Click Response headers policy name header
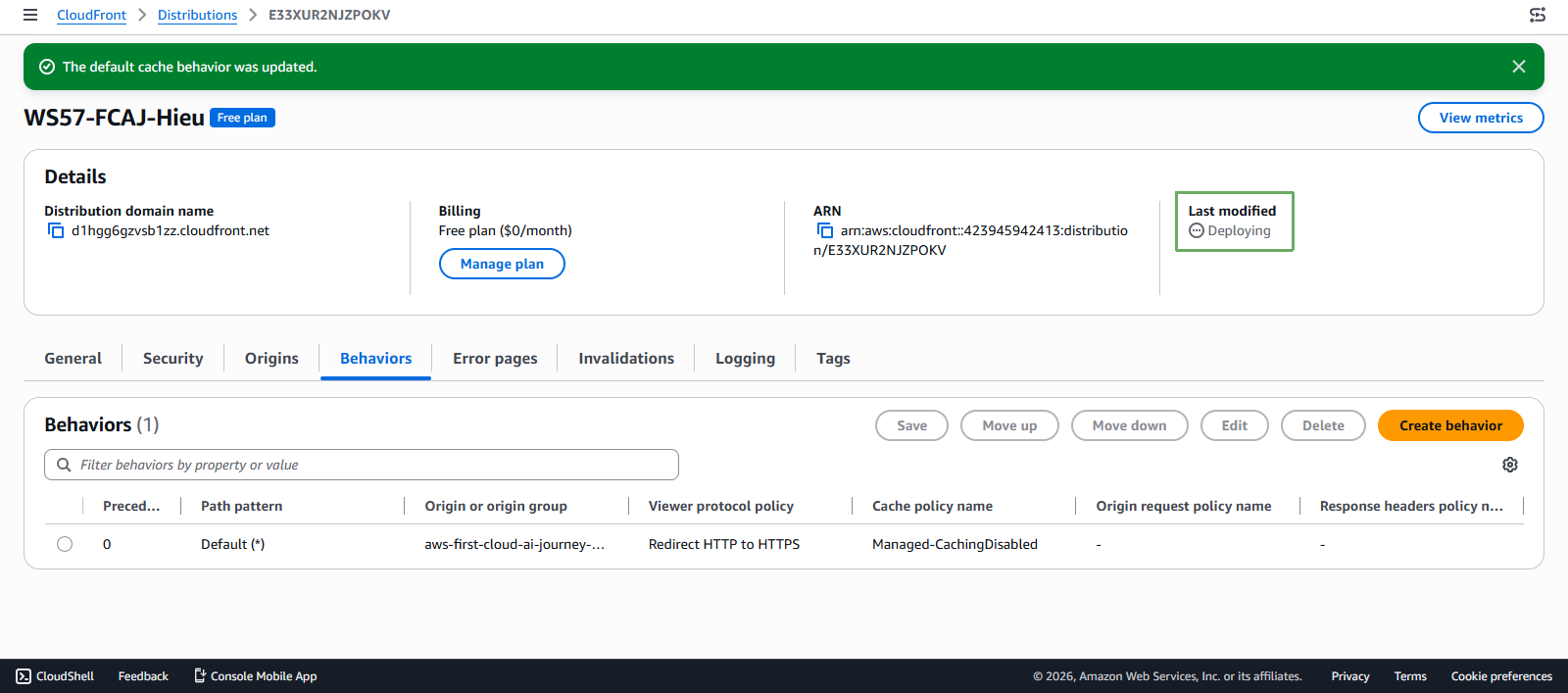 pos(1411,506)
